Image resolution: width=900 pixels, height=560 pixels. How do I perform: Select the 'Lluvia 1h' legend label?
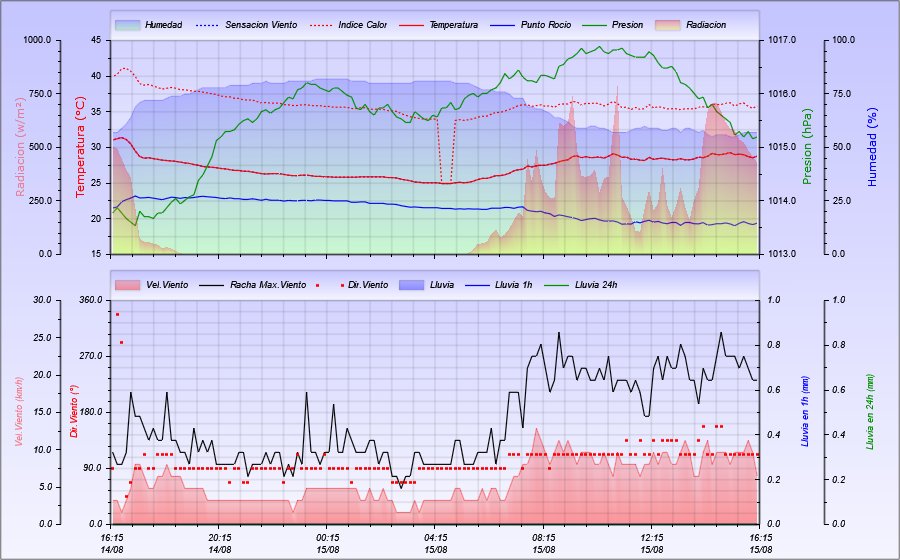point(514,285)
